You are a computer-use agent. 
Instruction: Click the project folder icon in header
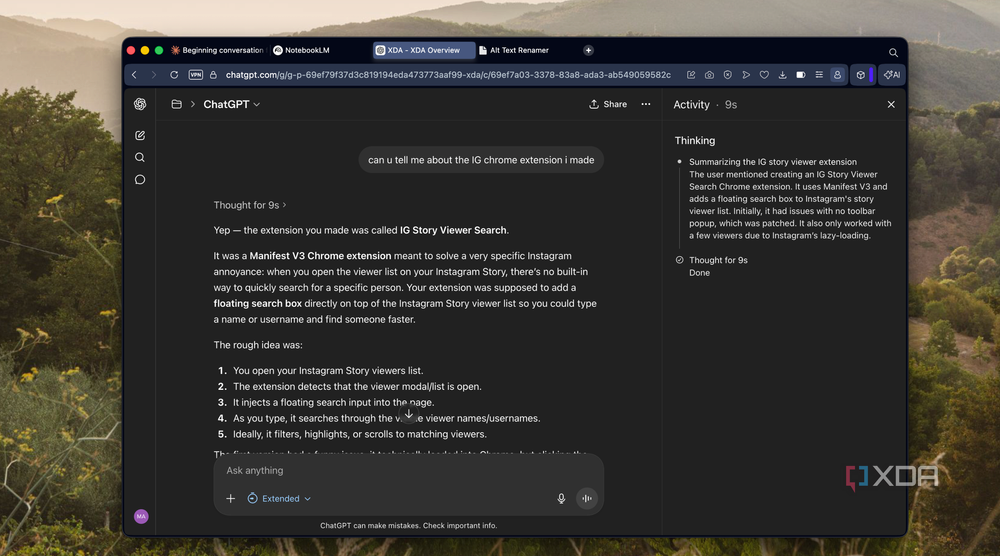(177, 104)
